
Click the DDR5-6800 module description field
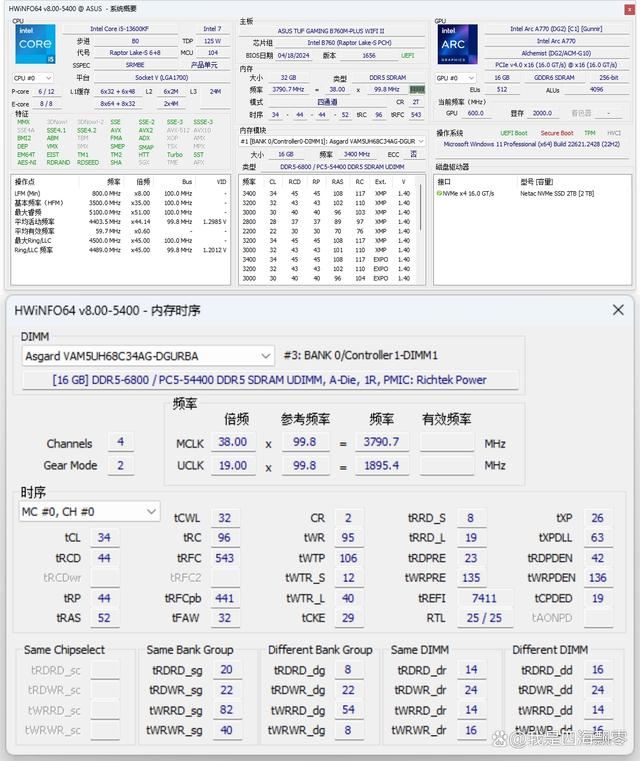[x=270, y=380]
